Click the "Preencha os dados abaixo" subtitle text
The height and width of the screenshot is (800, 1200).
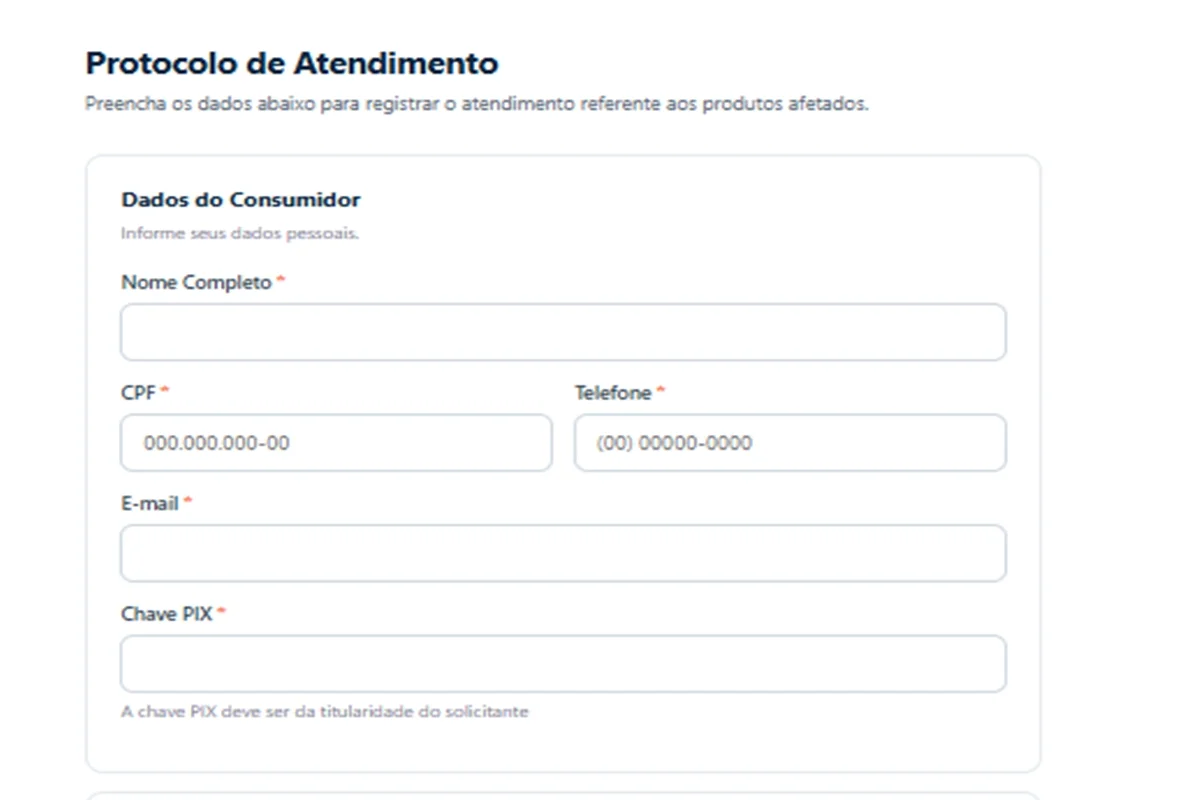[477, 104]
